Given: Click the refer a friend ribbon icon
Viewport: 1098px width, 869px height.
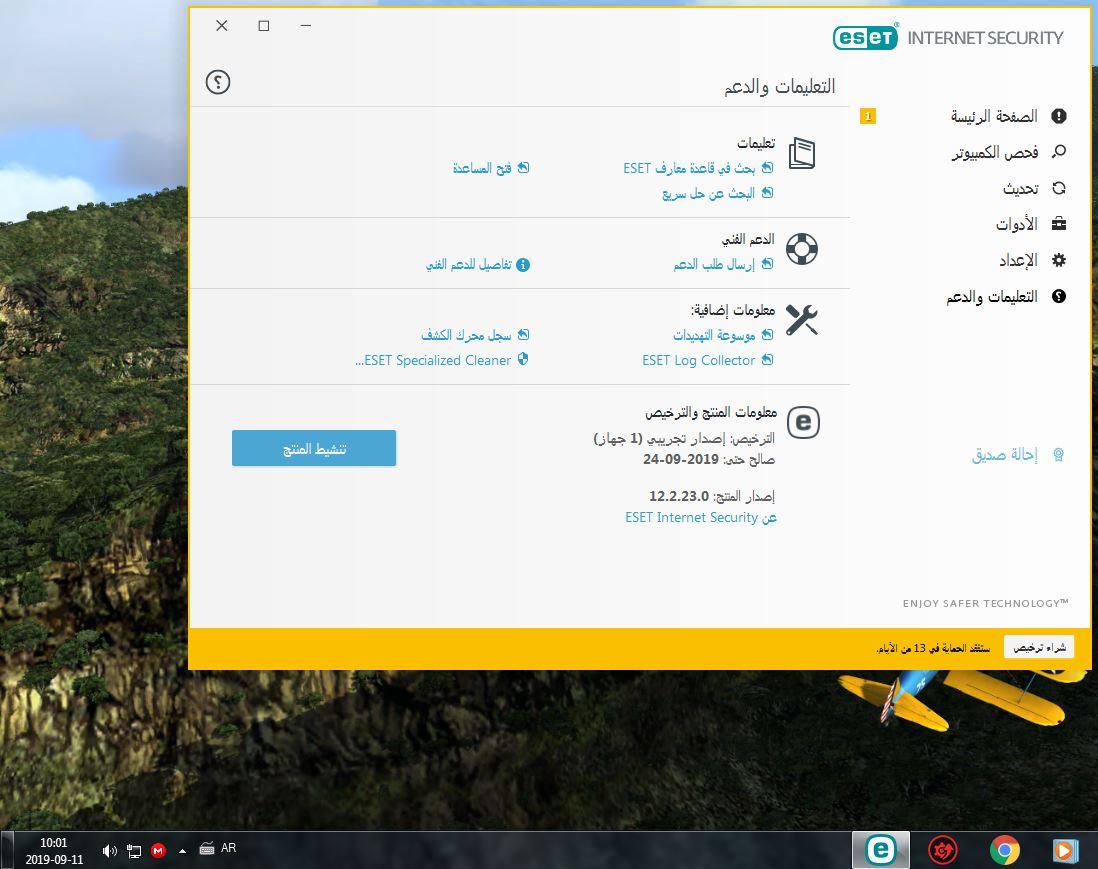Looking at the screenshot, I should pyautogui.click(x=1059, y=455).
